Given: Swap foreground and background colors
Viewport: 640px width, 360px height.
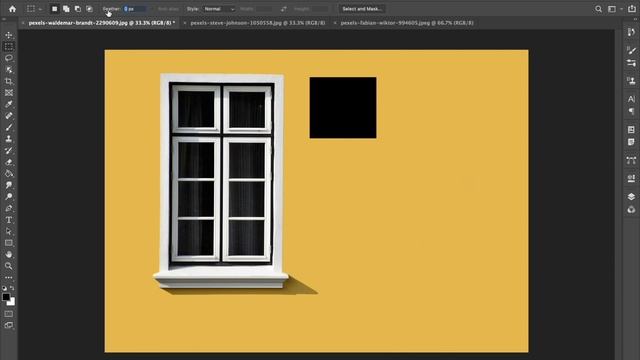Looking at the screenshot, I should point(12,288).
